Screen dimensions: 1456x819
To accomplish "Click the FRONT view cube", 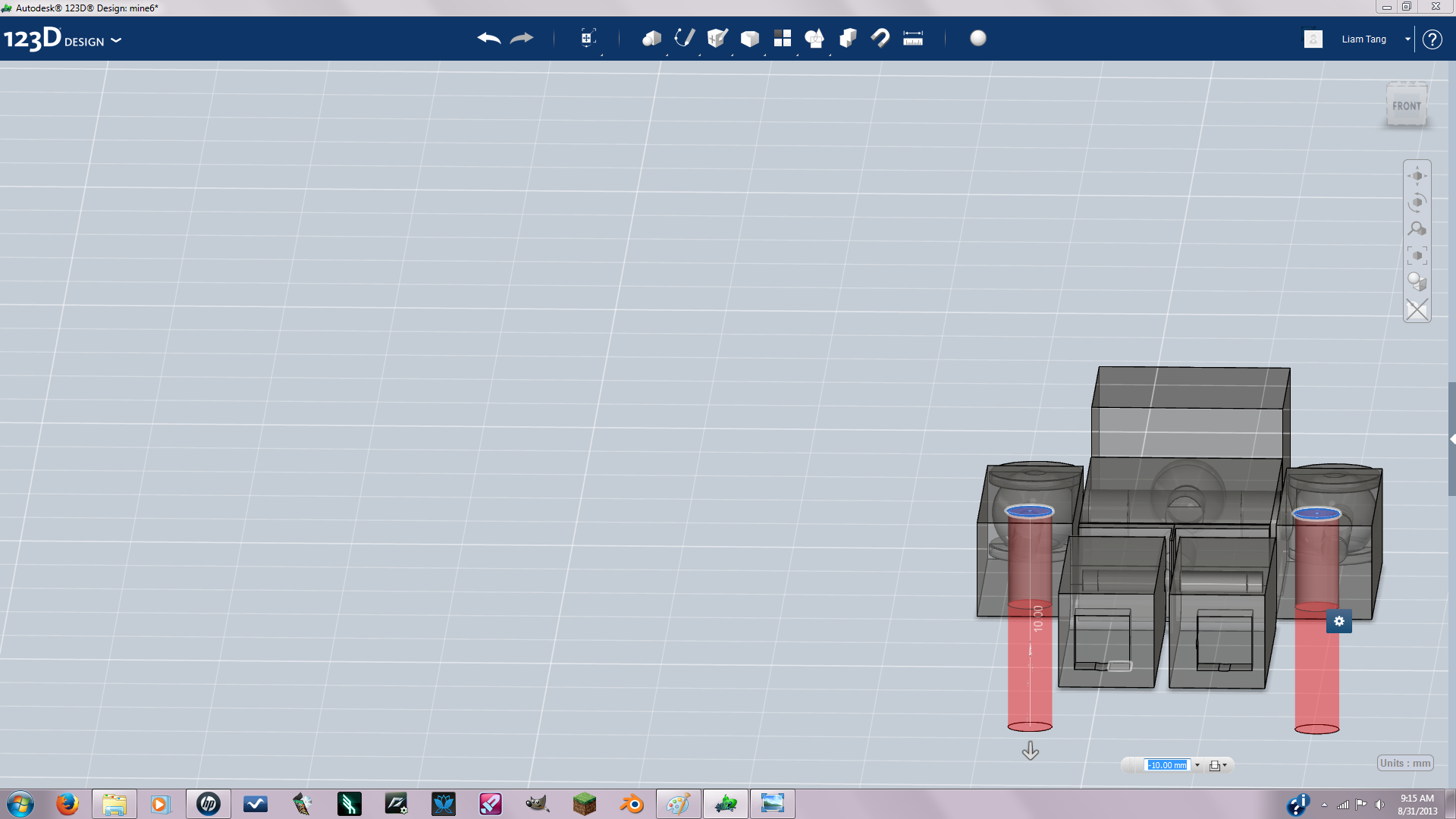I will click(1407, 105).
